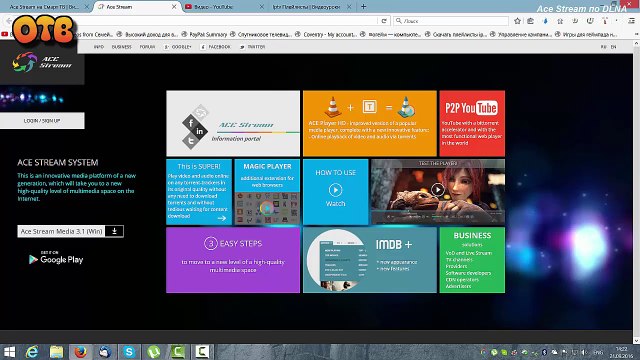
Task: Click the LOGIN / SIGN UP button
Action: (42, 121)
